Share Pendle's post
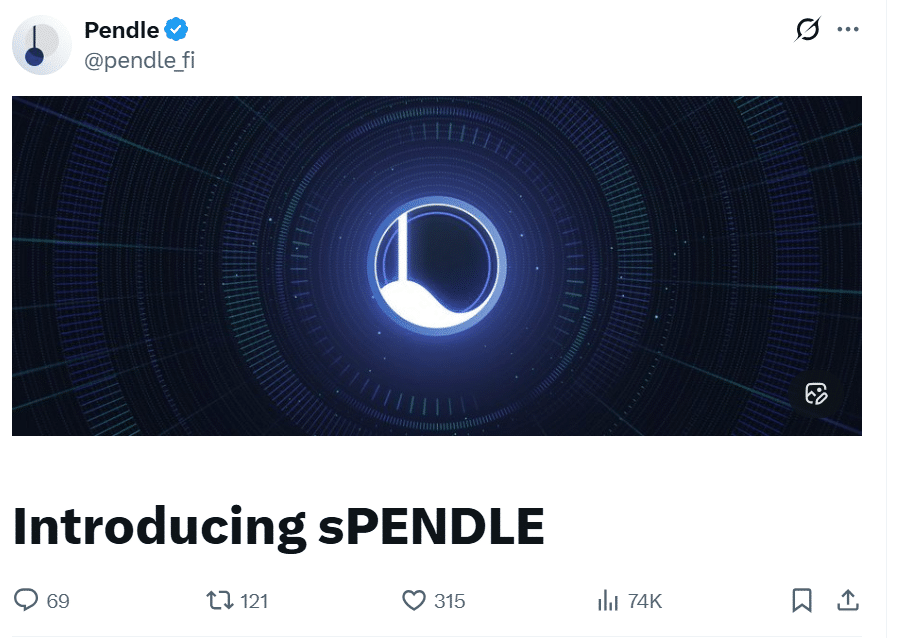 tap(846, 601)
